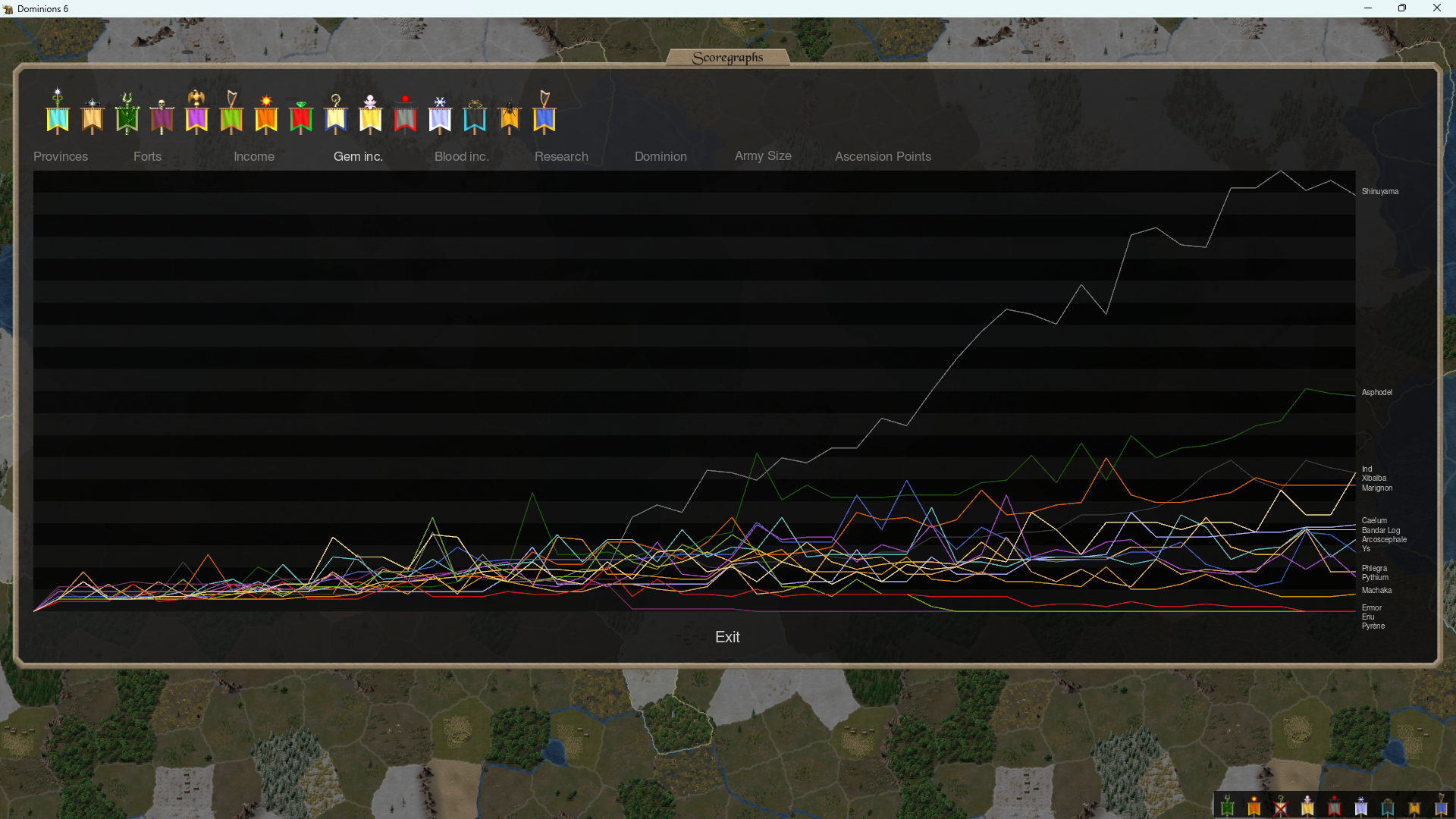Viewport: 1456px width, 819px height.
Task: Click the Ermor nation label
Action: click(1371, 608)
